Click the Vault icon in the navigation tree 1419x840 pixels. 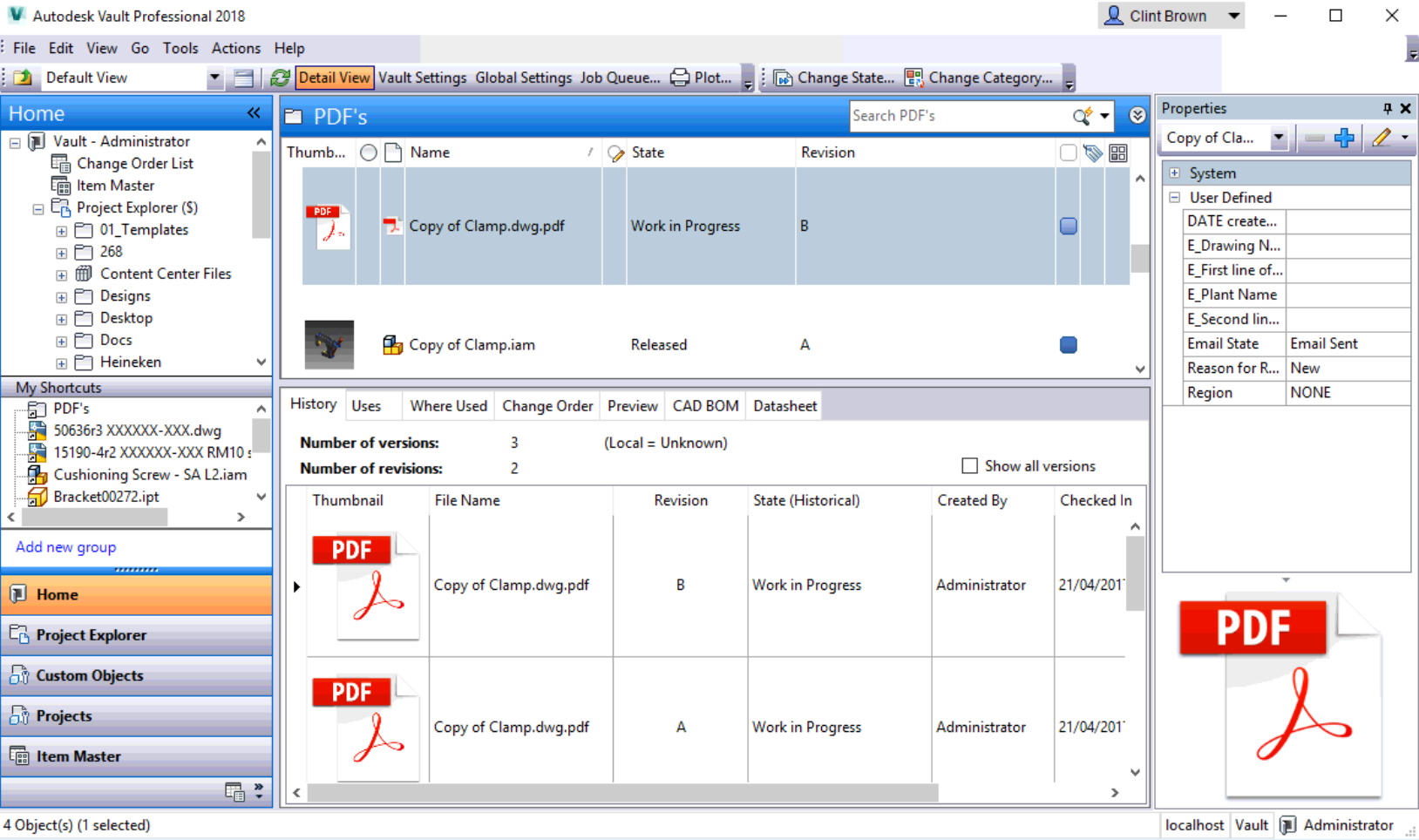pyautogui.click(x=37, y=141)
